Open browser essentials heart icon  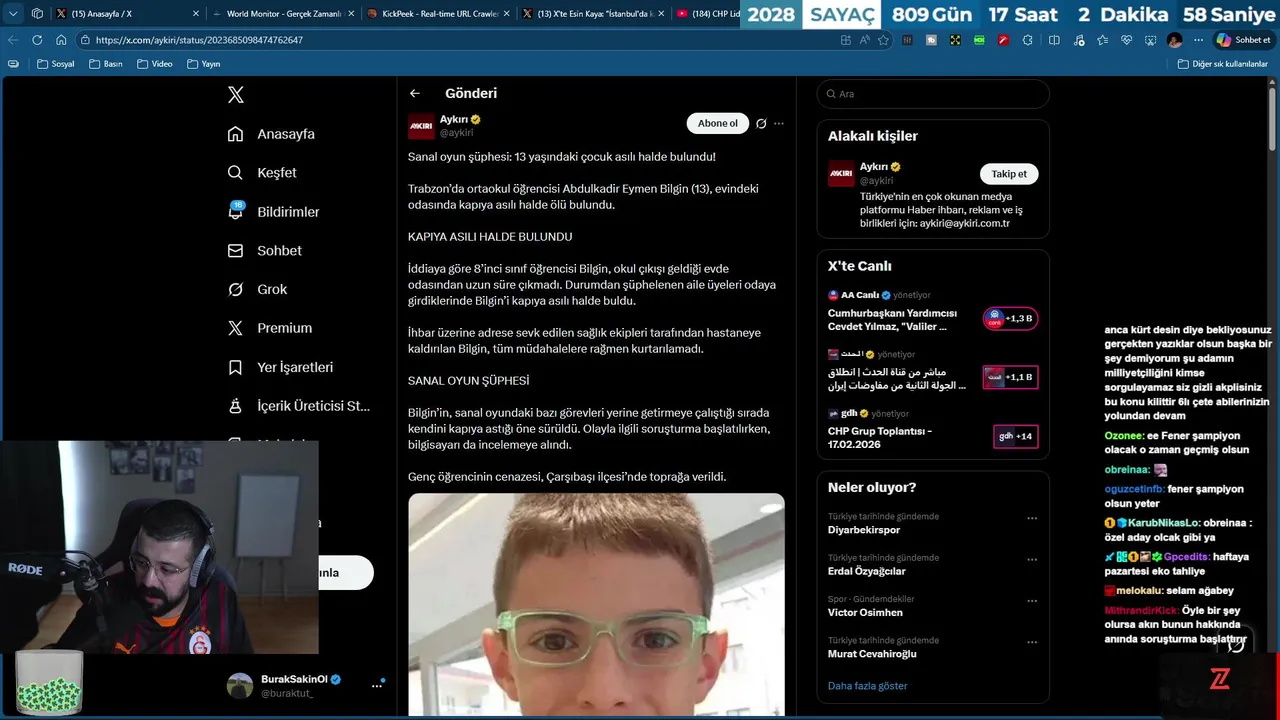1126,40
